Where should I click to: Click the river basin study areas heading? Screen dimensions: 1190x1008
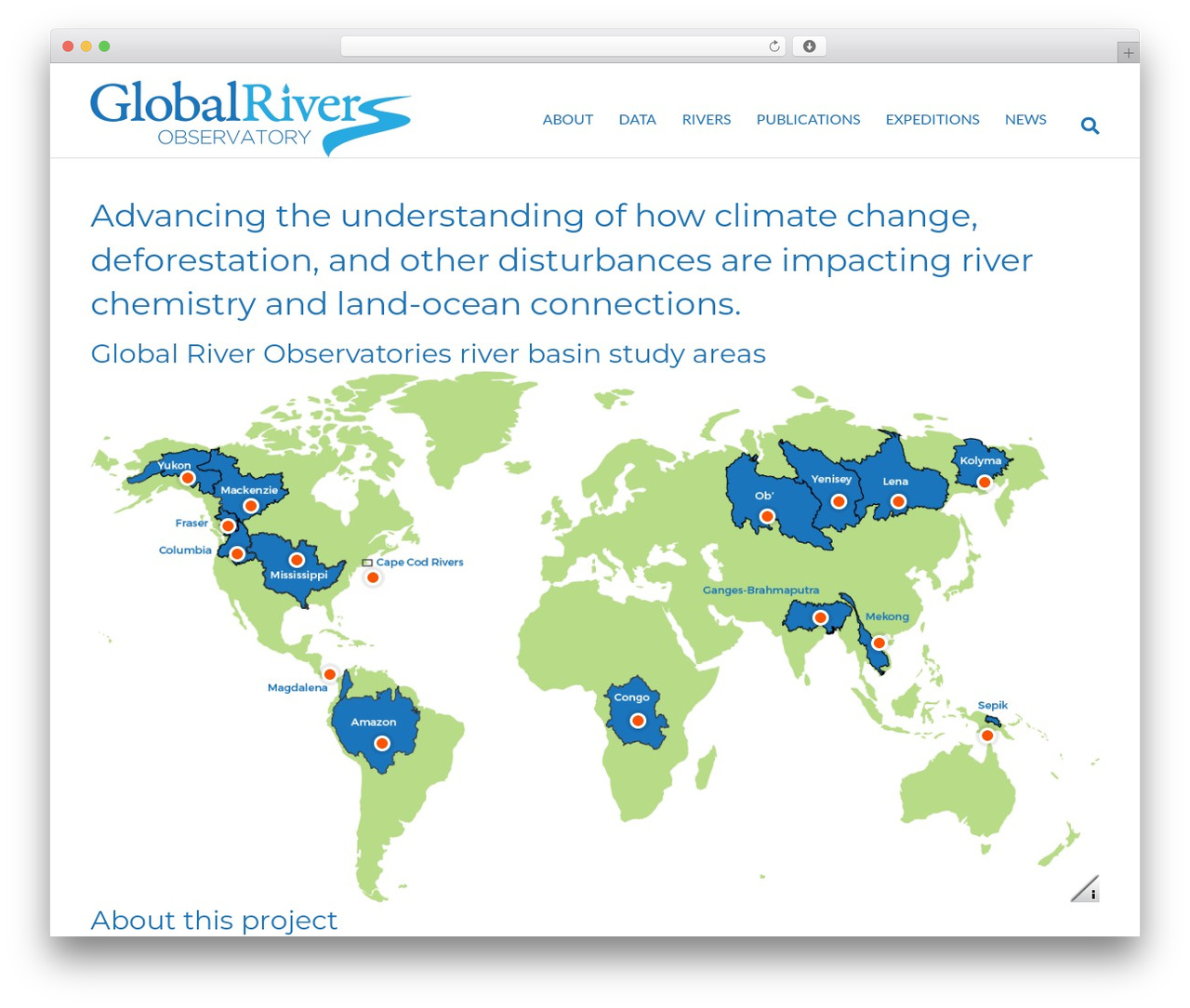coord(428,354)
